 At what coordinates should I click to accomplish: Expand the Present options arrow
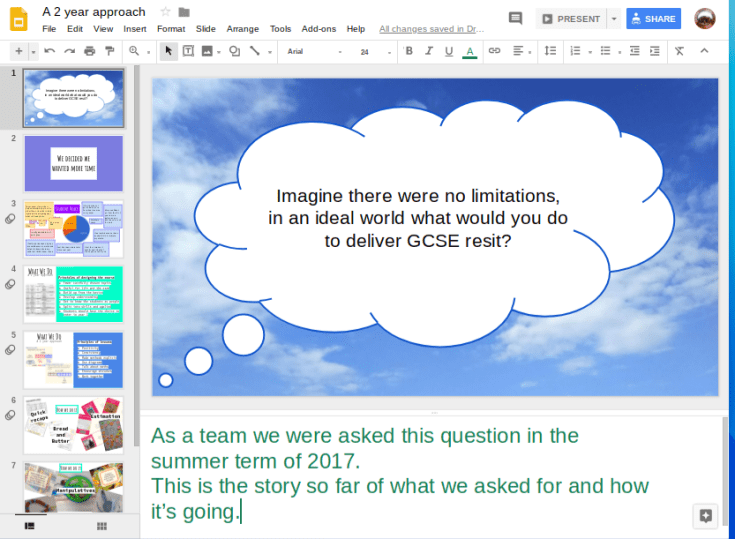tap(613, 19)
